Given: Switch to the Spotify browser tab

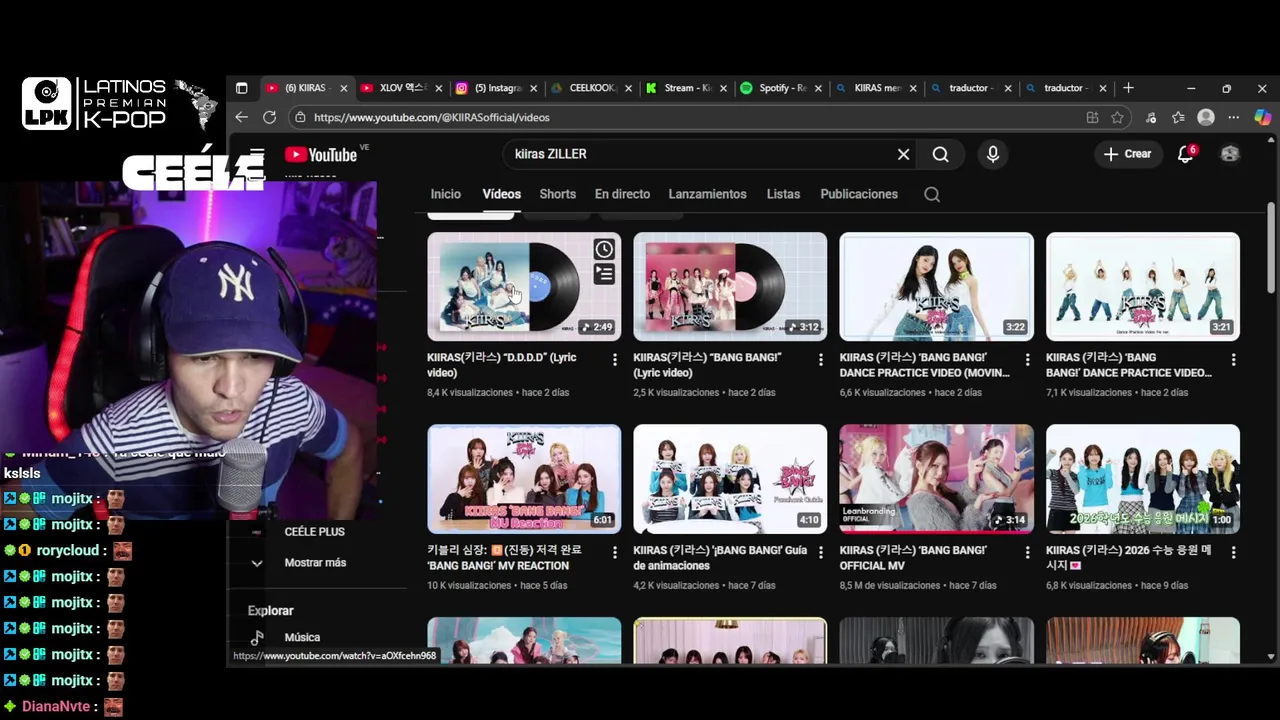Looking at the screenshot, I should pyautogui.click(x=780, y=88).
